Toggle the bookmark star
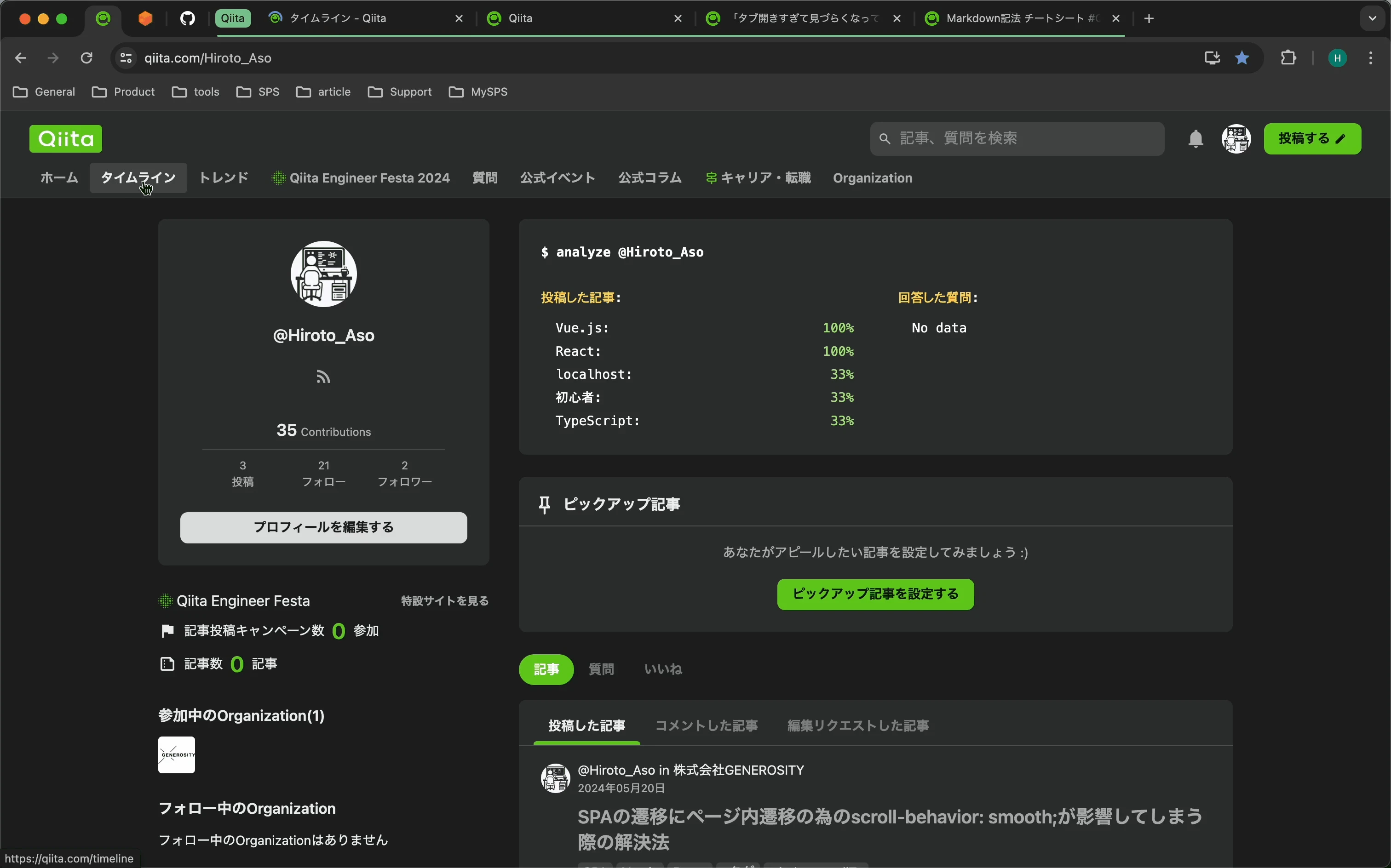This screenshot has height=868, width=1391. pyautogui.click(x=1242, y=58)
